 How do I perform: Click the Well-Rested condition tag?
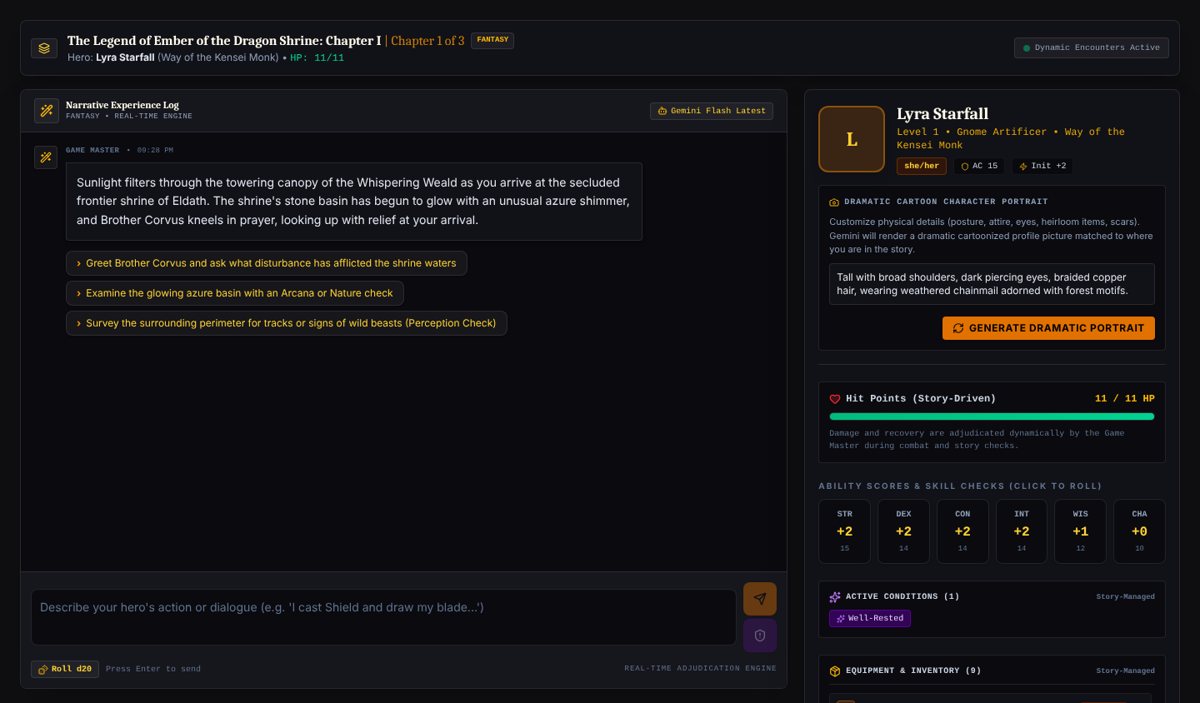(x=870, y=619)
